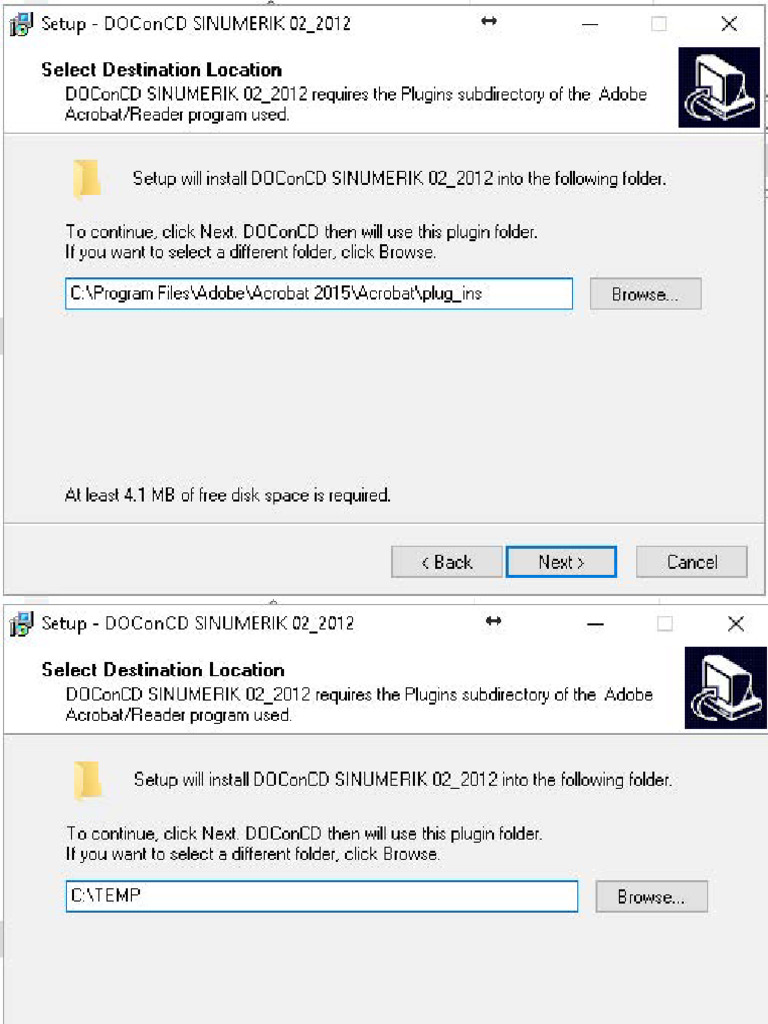Go back with the < Back button
The image size is (768, 1024).
coord(447,562)
